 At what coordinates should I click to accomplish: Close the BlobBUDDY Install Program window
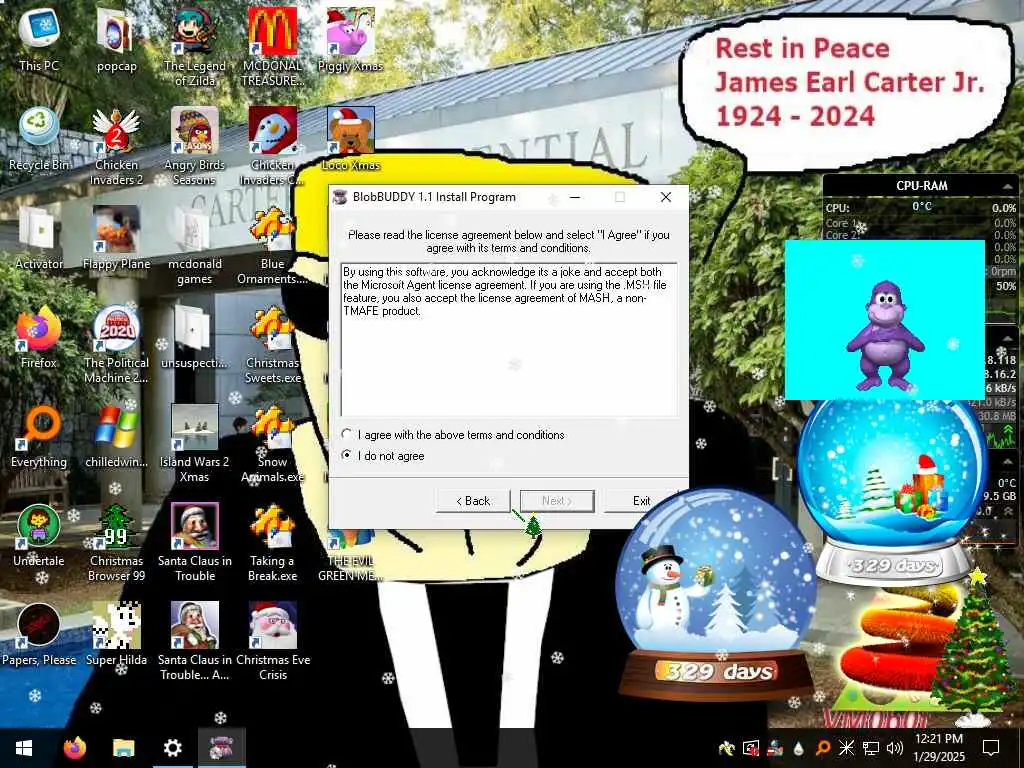tap(665, 197)
